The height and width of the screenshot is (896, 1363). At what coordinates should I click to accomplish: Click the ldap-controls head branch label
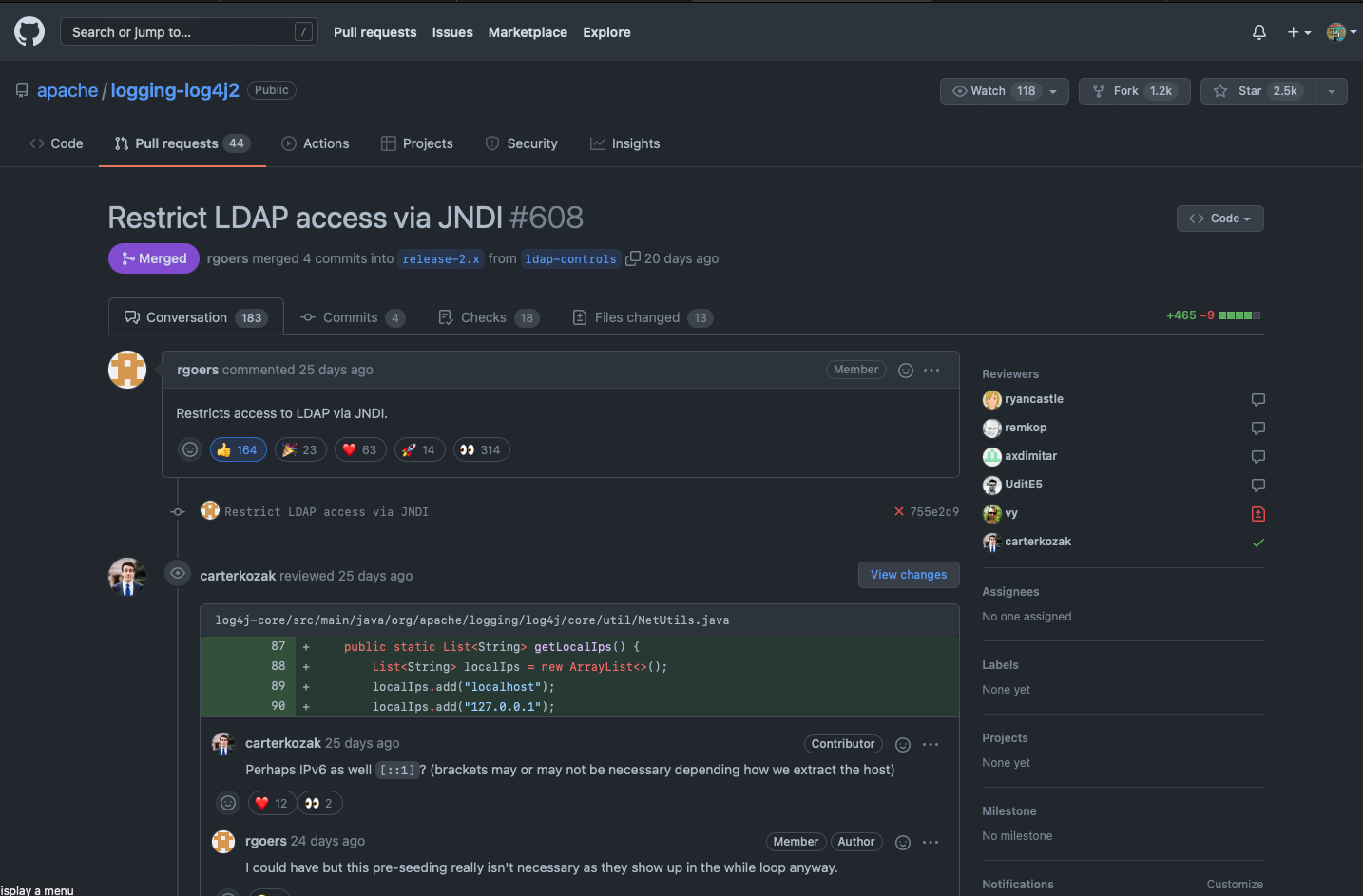[x=571, y=259]
